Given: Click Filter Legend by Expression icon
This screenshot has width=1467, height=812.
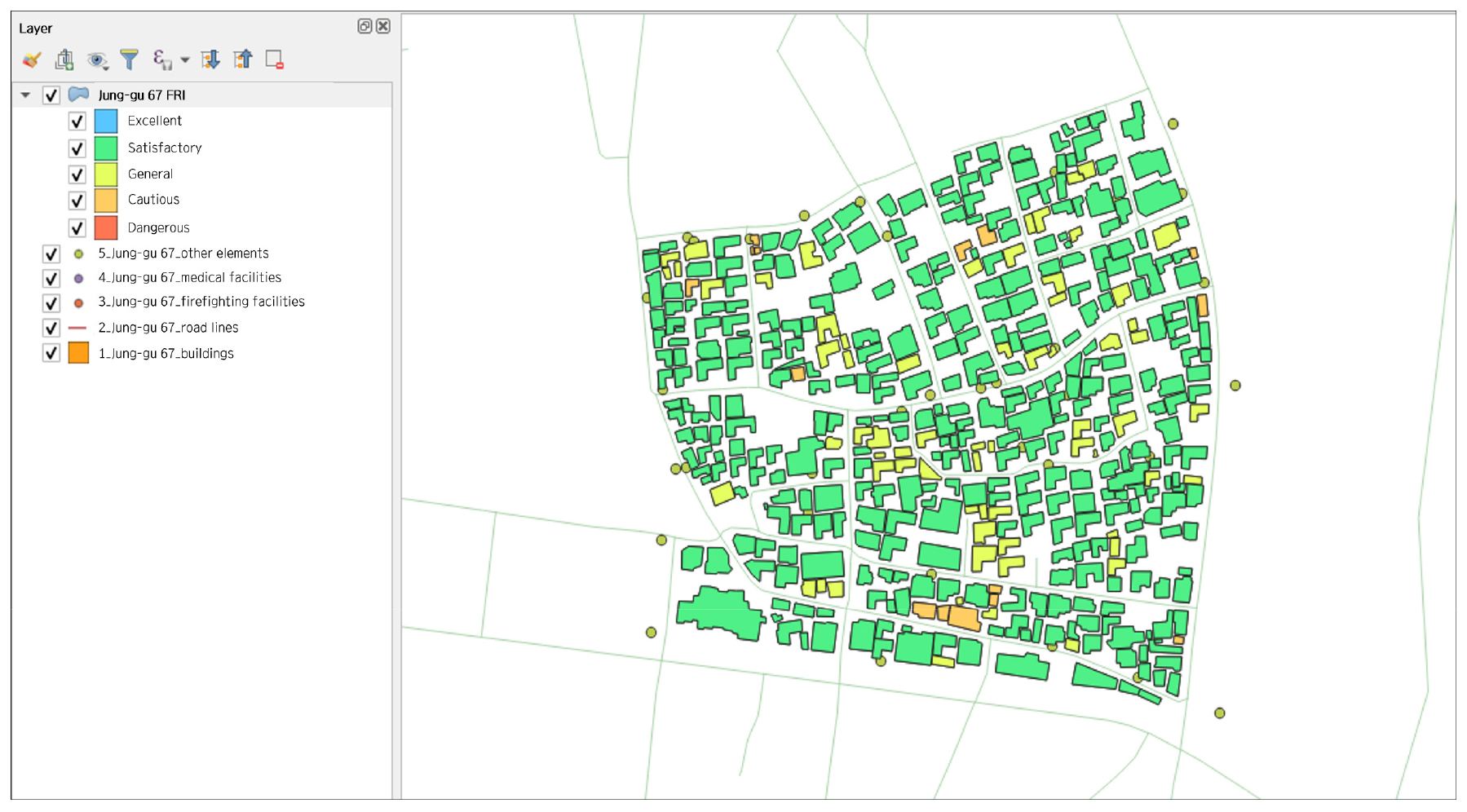Looking at the screenshot, I should tap(161, 60).
